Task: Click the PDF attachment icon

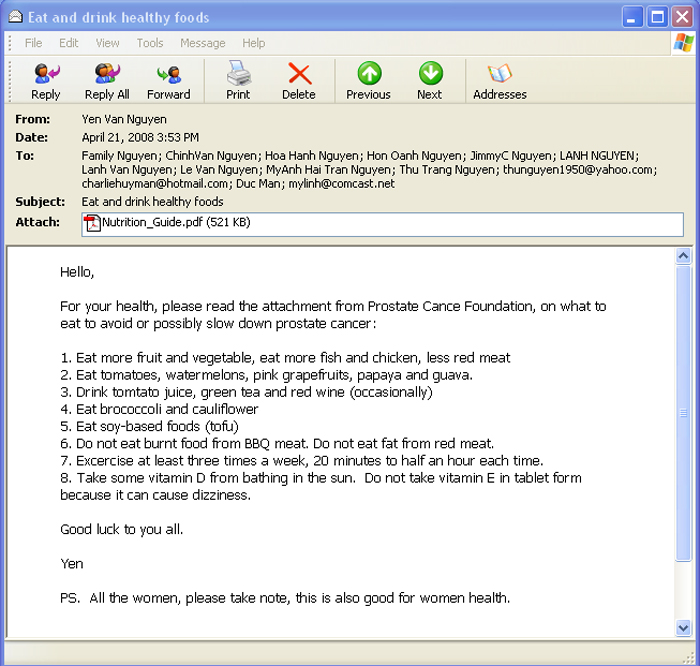Action: 92,223
